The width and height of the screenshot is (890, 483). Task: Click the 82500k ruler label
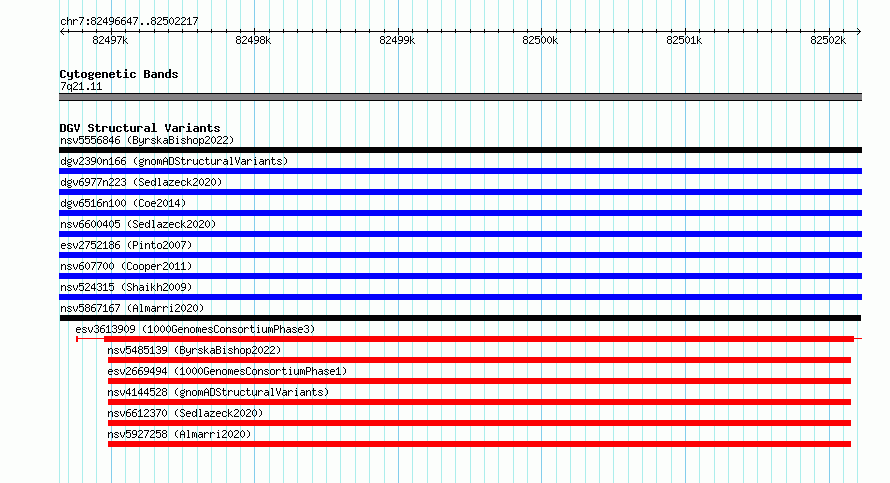(540, 40)
